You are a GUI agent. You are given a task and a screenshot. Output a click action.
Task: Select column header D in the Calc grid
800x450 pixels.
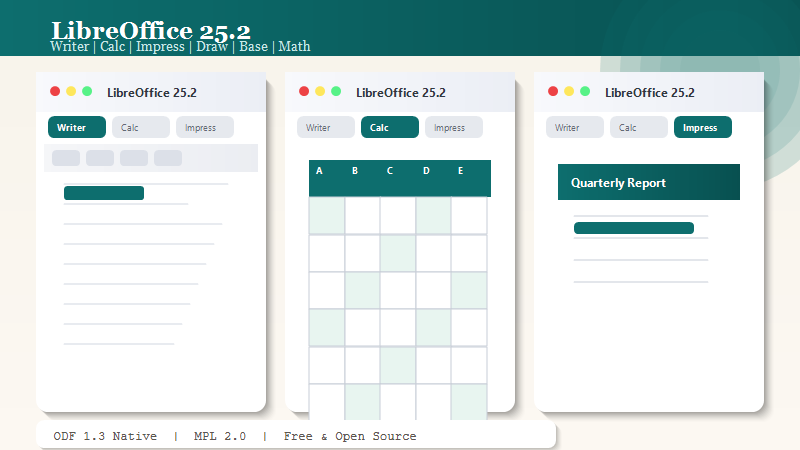pos(426,171)
